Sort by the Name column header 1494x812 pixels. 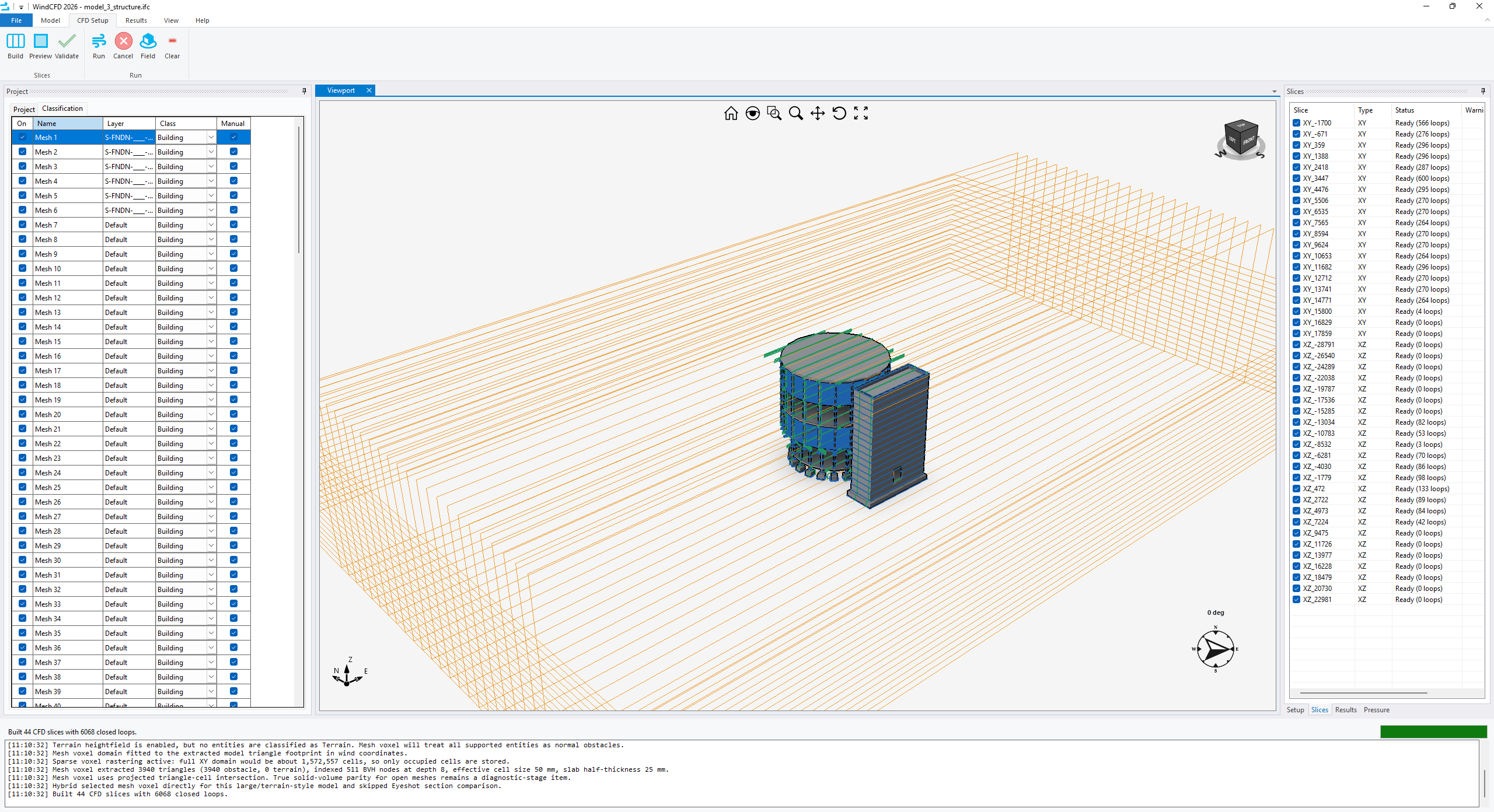click(x=68, y=123)
